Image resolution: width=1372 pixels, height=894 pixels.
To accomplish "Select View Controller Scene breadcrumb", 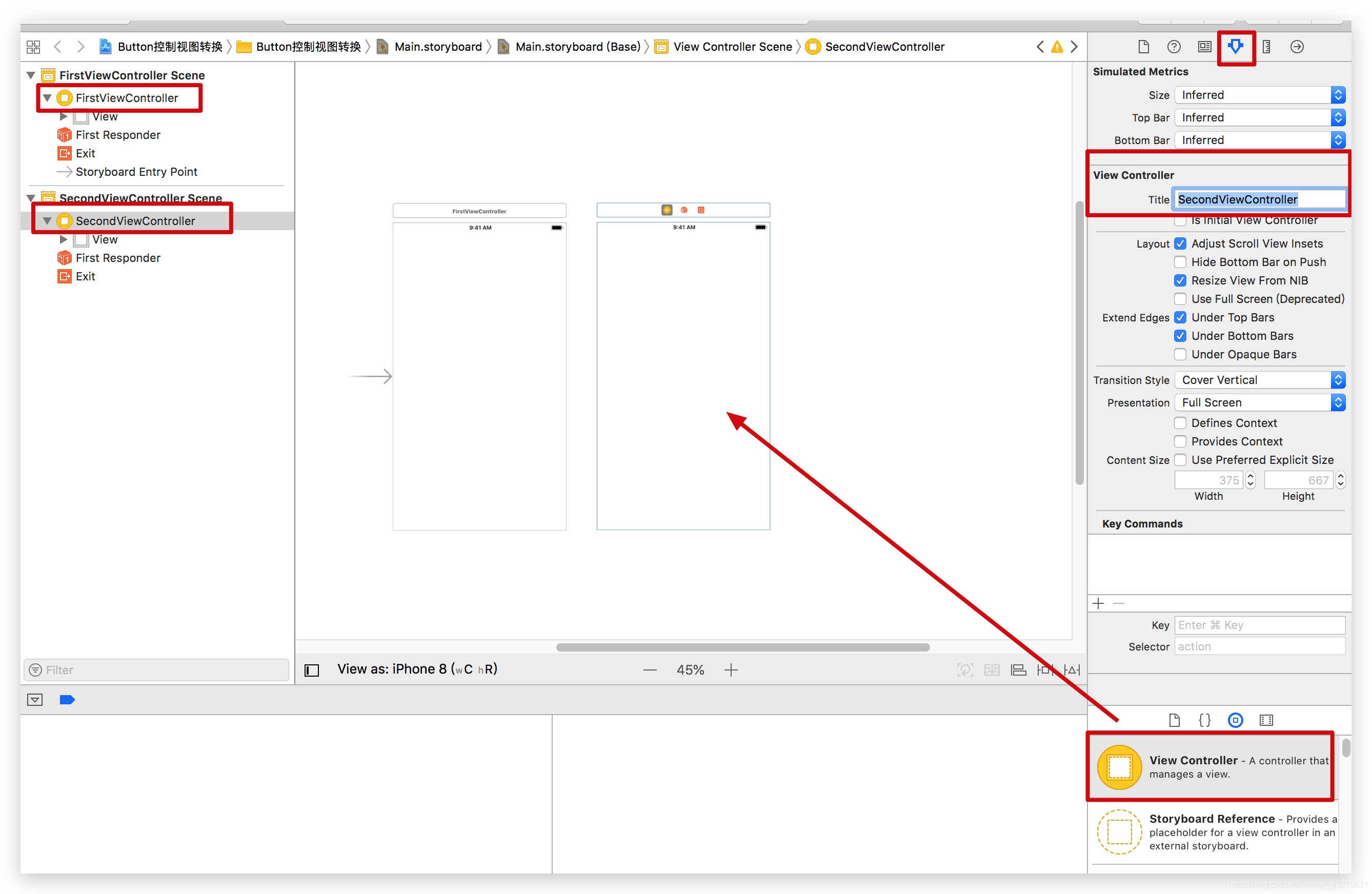I will tap(732, 47).
